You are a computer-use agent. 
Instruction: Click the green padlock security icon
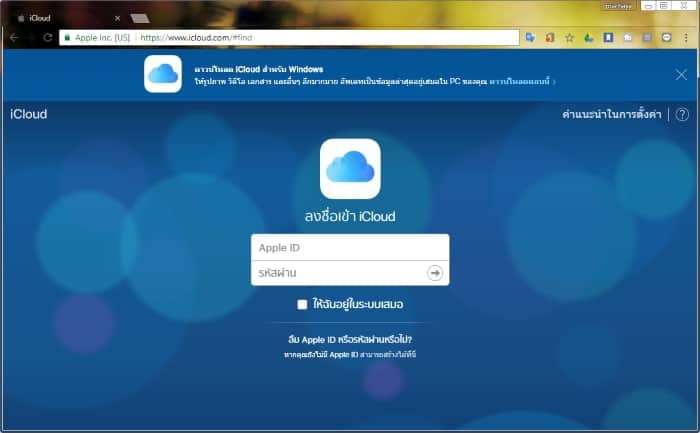tap(68, 37)
